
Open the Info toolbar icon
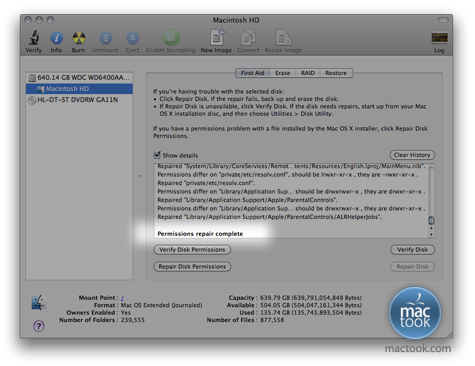56,38
